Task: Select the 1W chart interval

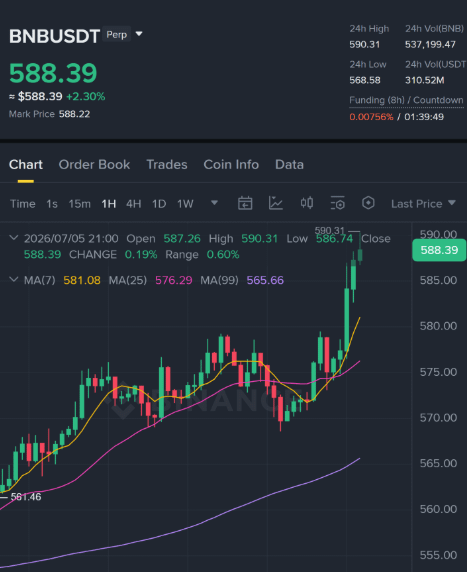Action: (x=185, y=204)
